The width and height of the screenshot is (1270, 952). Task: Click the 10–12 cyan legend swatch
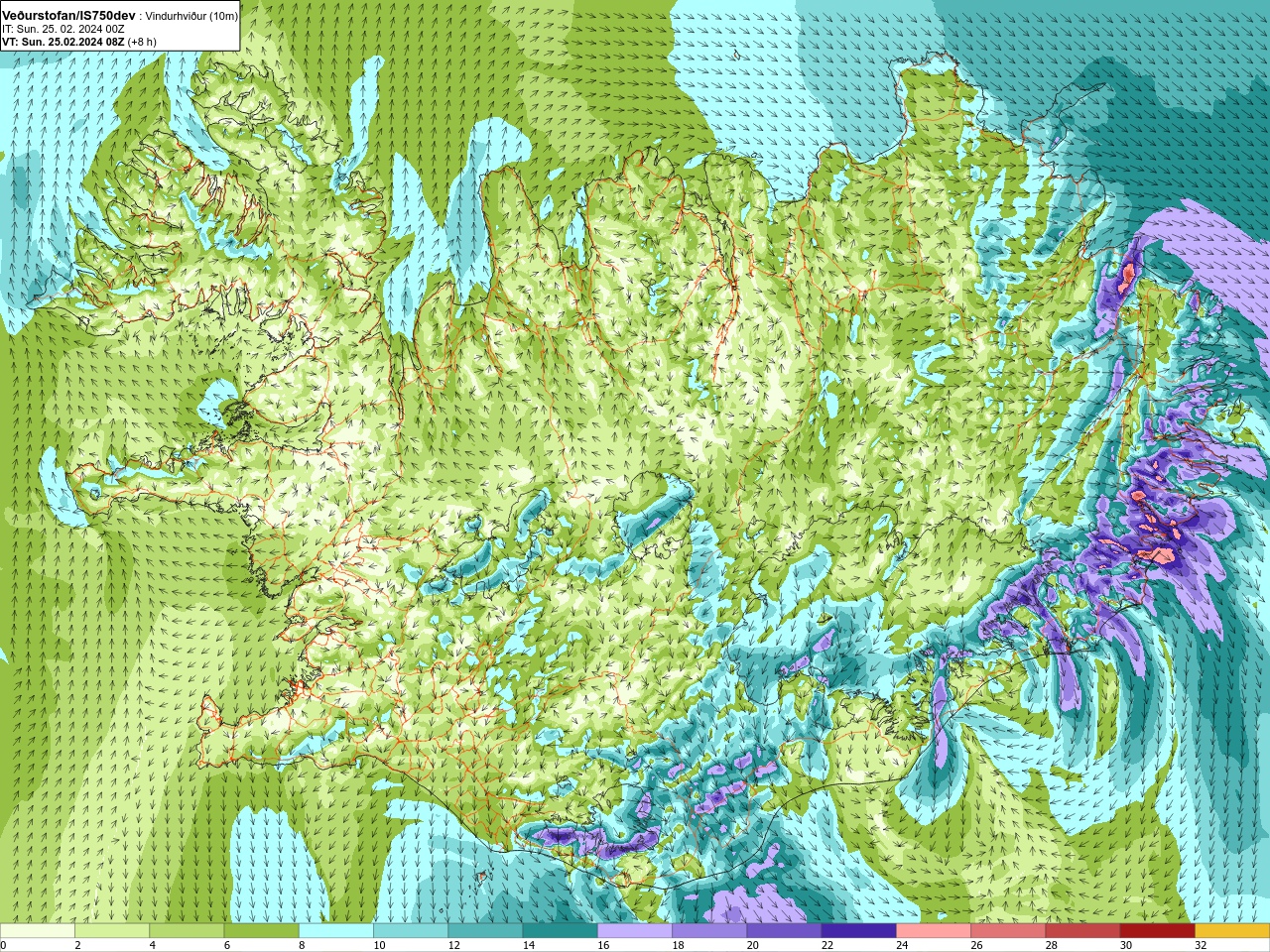point(411,931)
